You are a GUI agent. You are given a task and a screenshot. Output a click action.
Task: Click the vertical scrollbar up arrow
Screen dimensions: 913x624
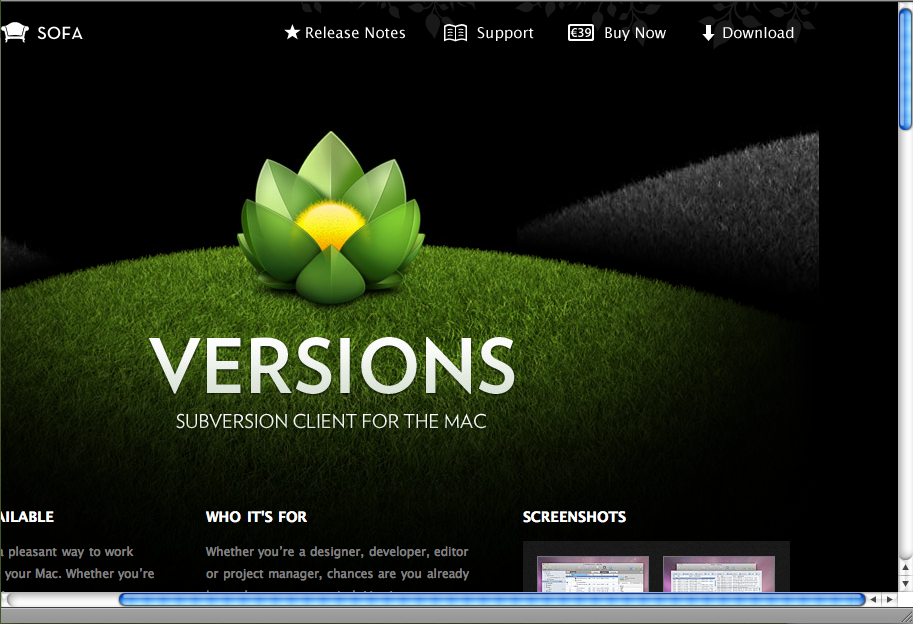point(905,566)
